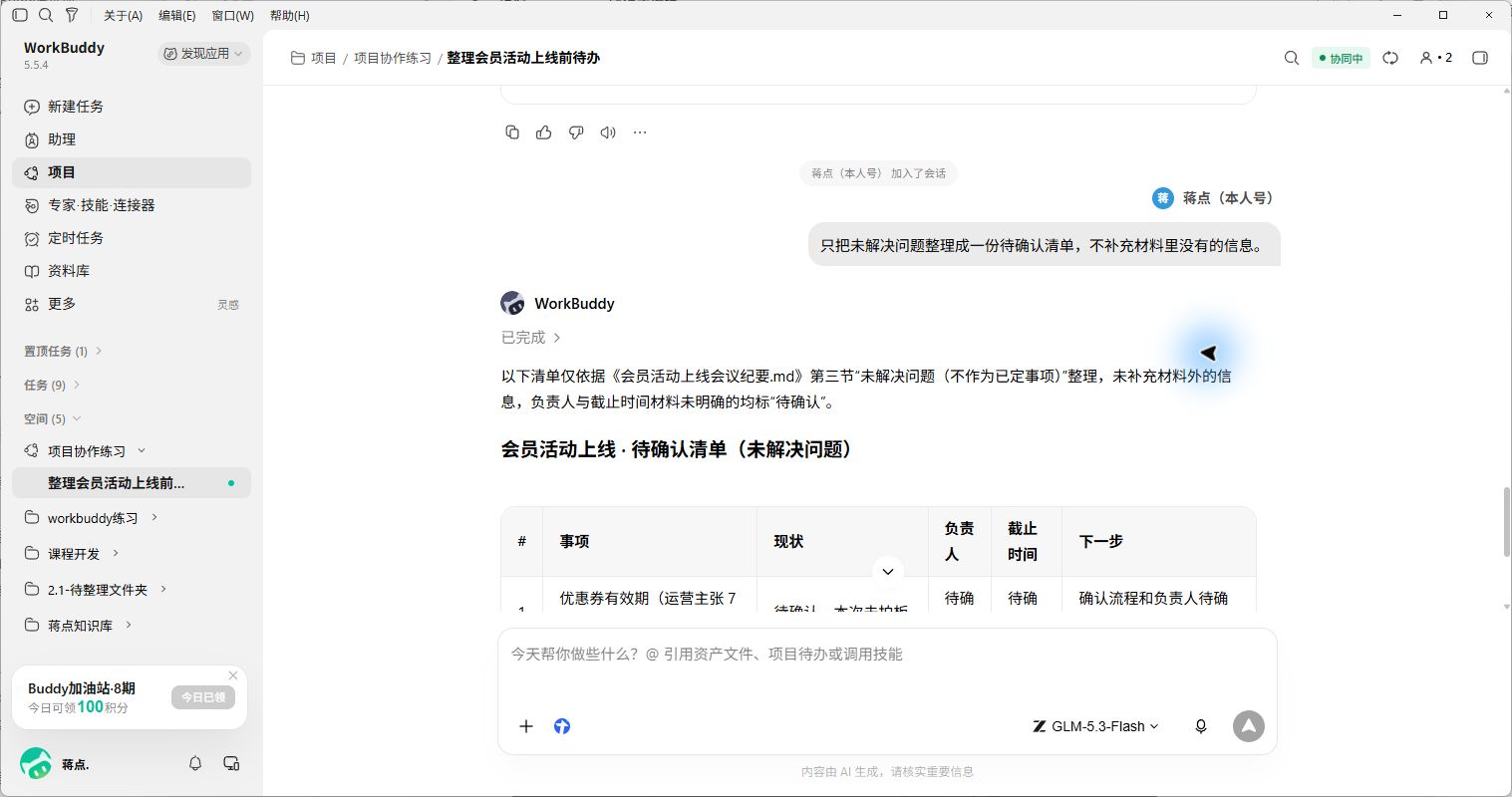This screenshot has height=797, width=1512.
Task: Expand the 置顶任务 (1) section
Action: 63,351
